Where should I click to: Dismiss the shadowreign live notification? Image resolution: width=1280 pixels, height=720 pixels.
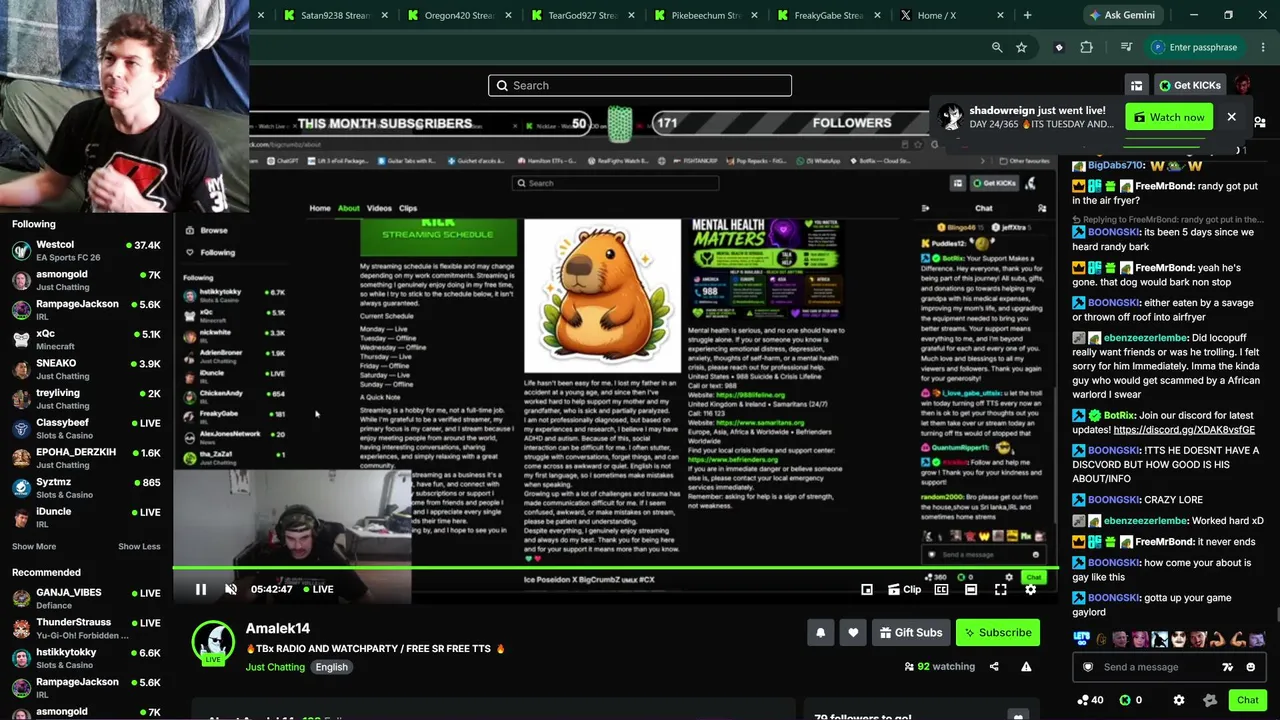tap(1232, 117)
